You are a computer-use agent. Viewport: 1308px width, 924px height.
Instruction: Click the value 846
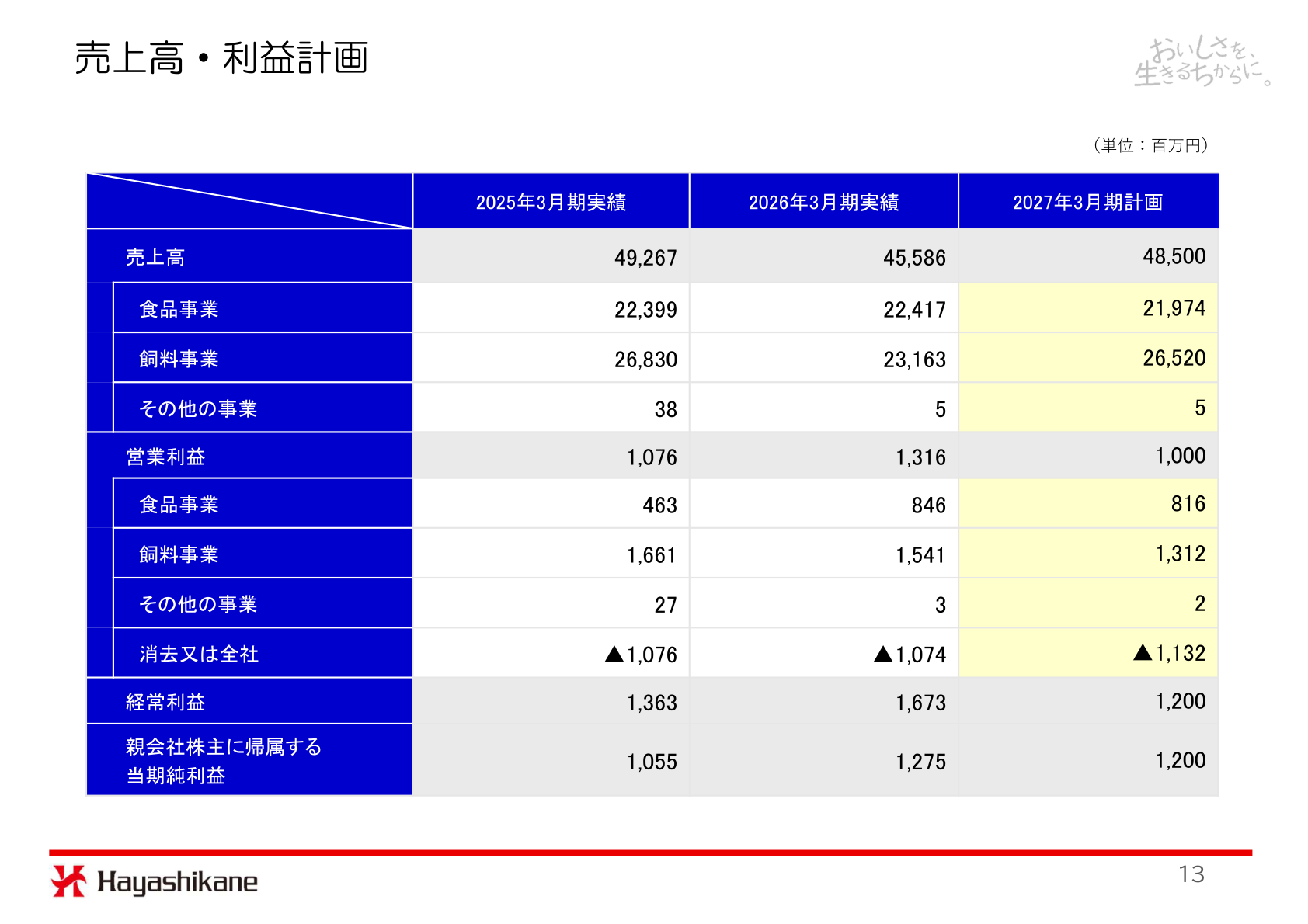928,505
